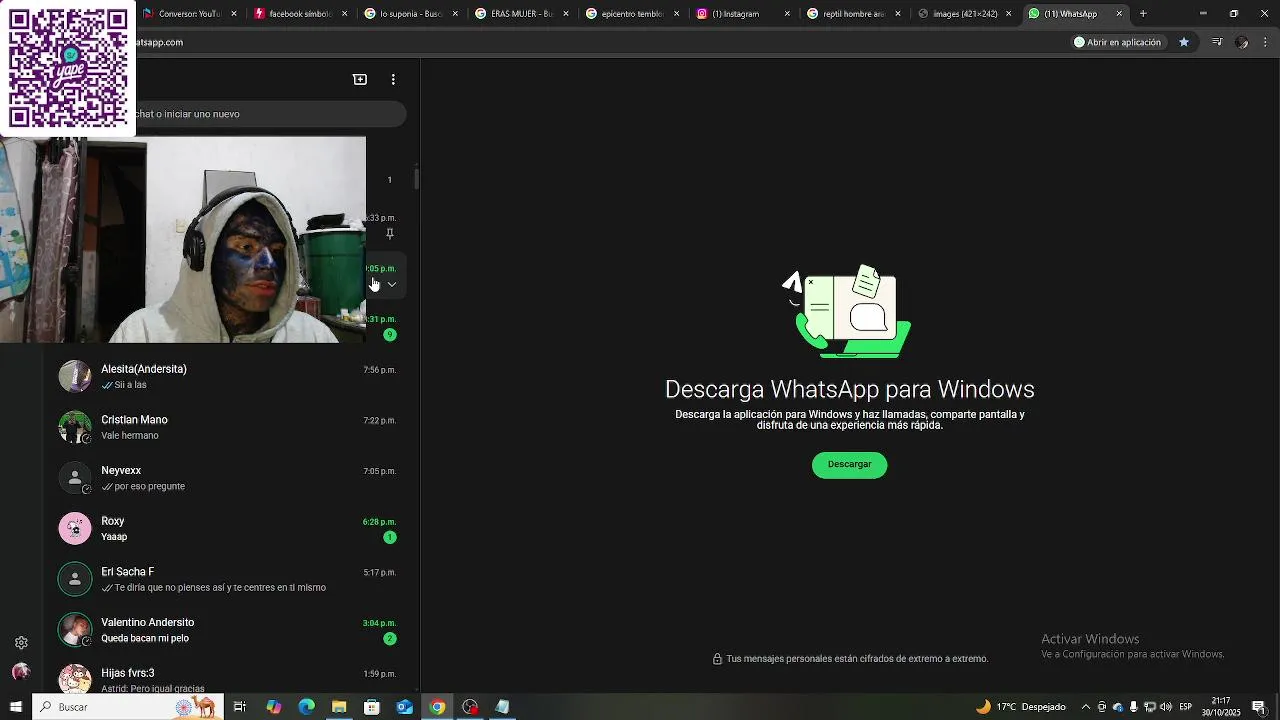Click the pinned chat pin icon
Image resolution: width=1280 pixels, height=720 pixels.
coord(390,234)
